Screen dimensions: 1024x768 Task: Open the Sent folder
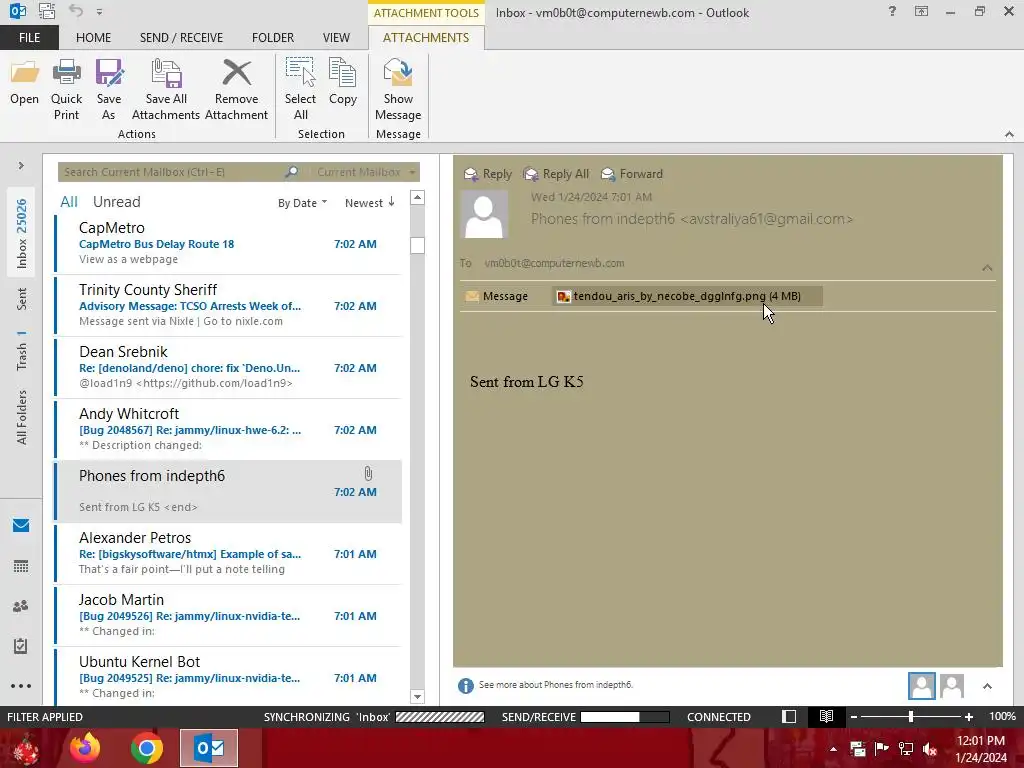point(22,298)
